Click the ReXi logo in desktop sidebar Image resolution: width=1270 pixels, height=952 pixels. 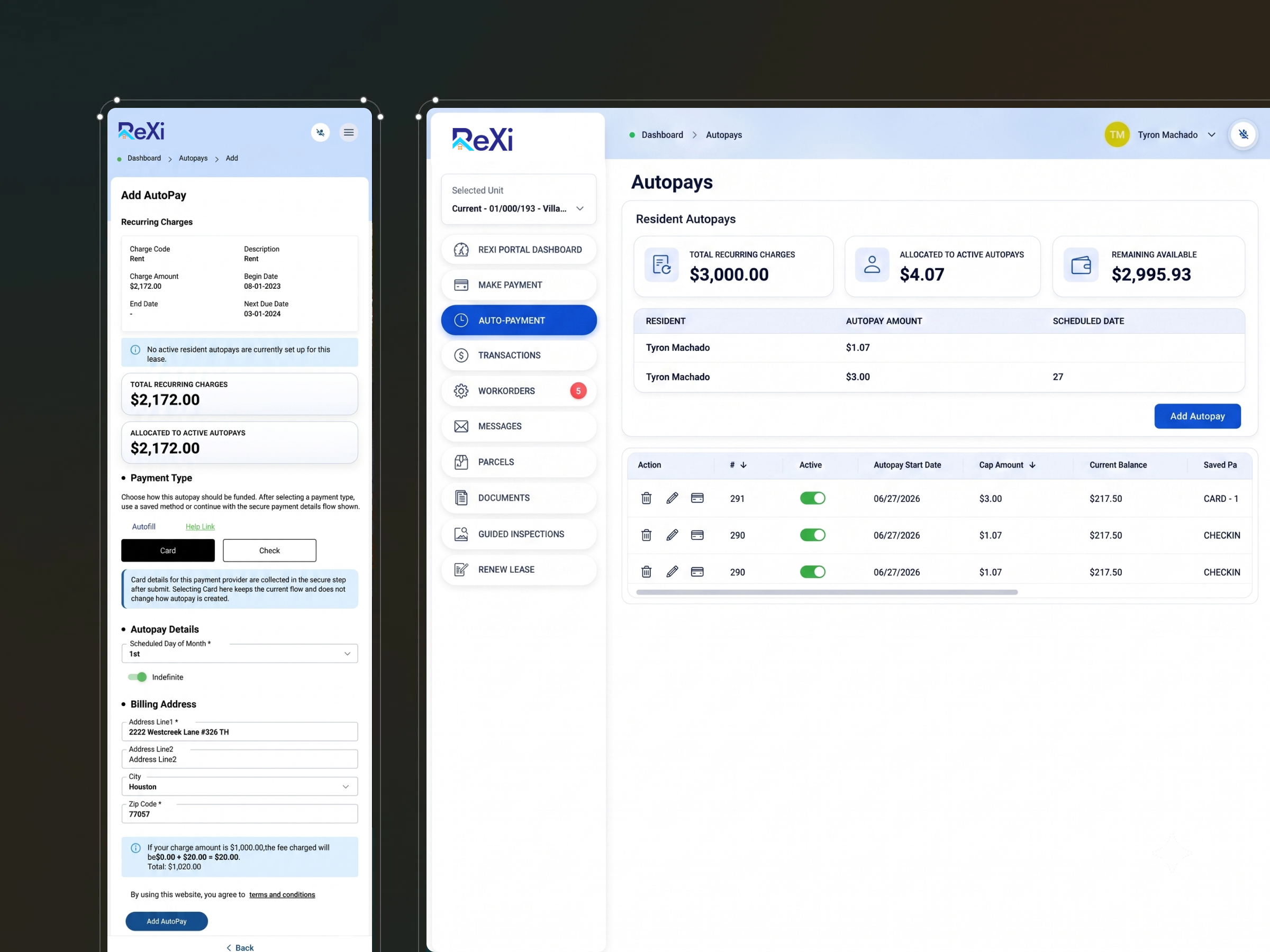coord(482,140)
